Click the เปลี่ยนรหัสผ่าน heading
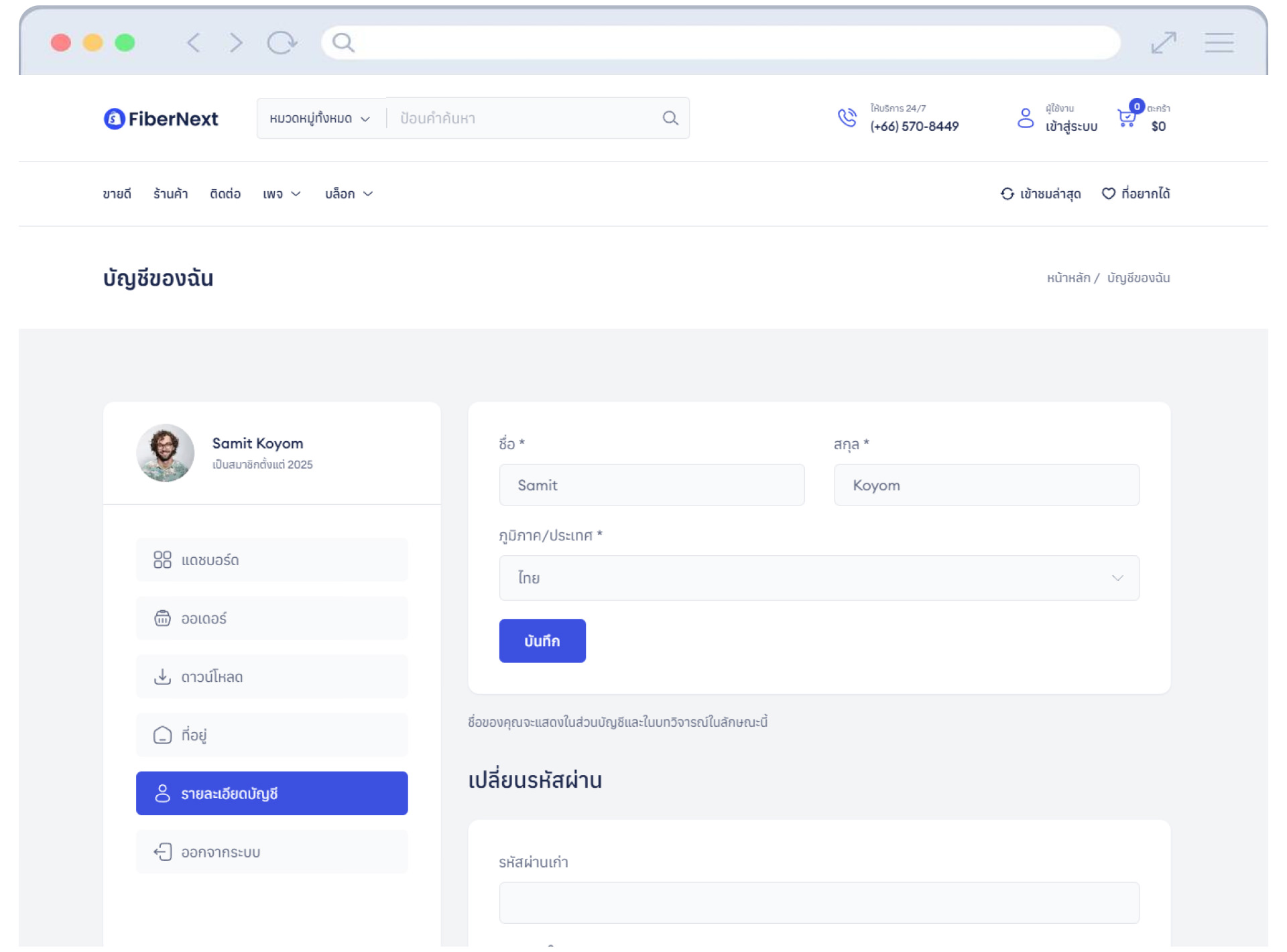Image resolution: width=1287 pixels, height=952 pixels. (535, 780)
